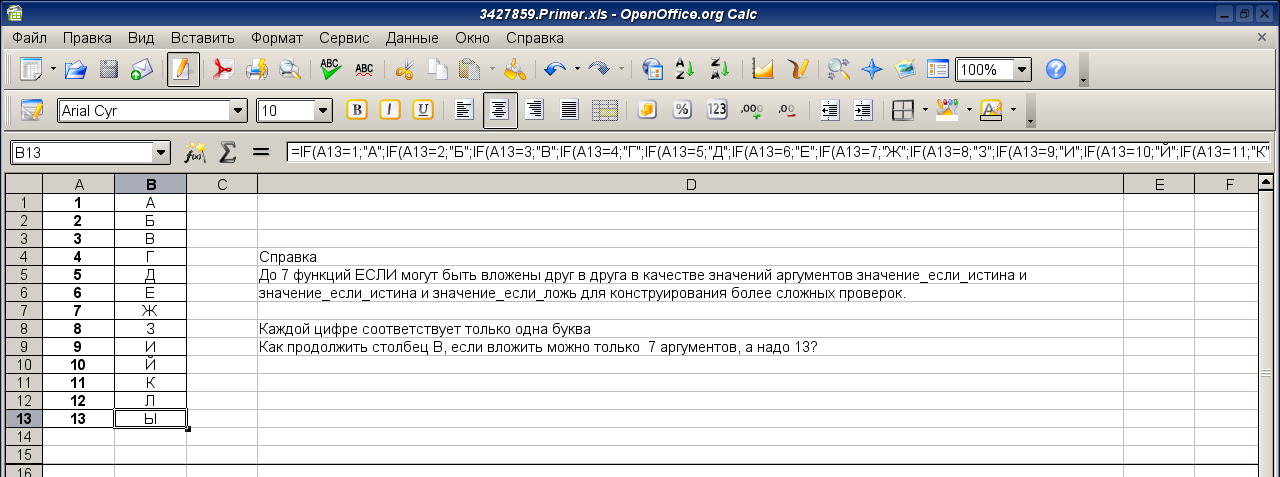The image size is (1280, 477).
Task: Click the Print file directly icon
Action: (256, 70)
